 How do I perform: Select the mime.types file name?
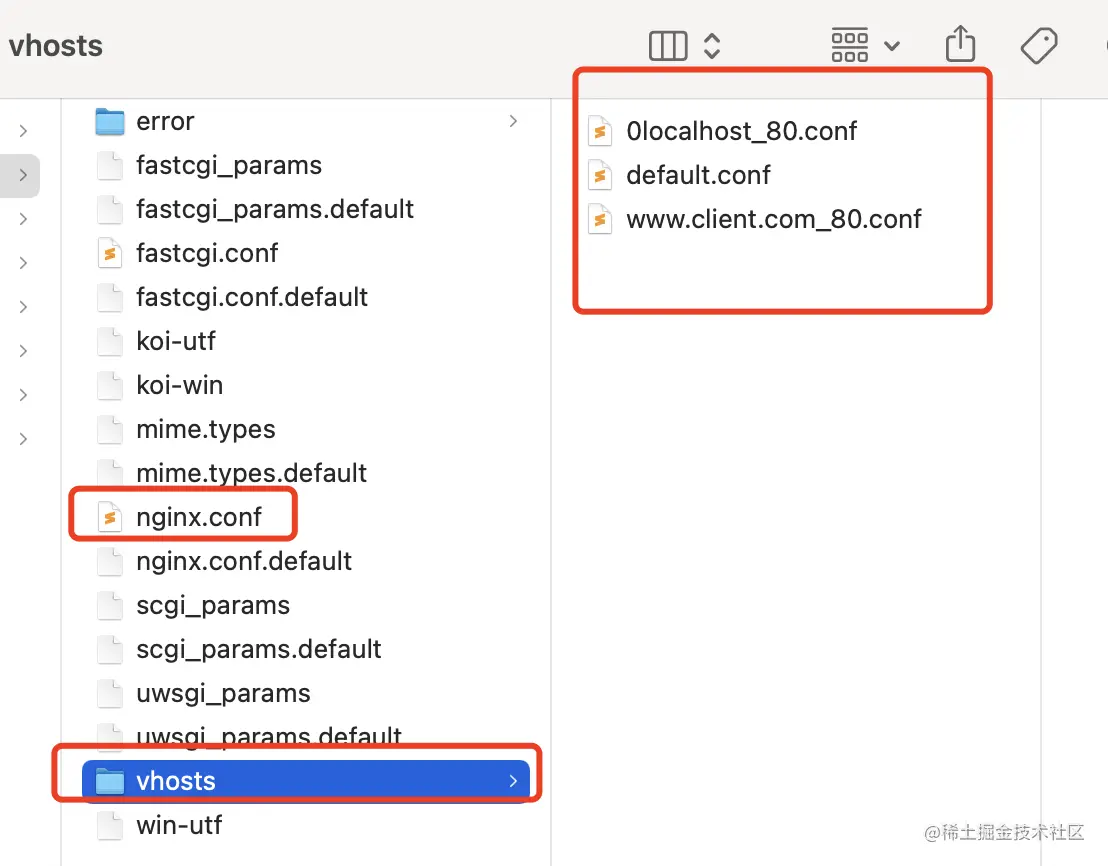click(206, 429)
